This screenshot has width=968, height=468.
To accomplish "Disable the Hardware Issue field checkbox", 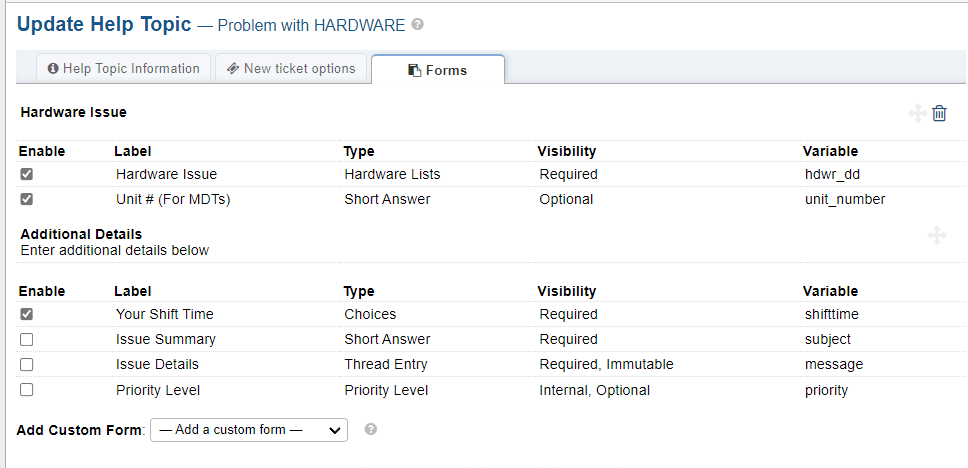I will click(x=27, y=174).
